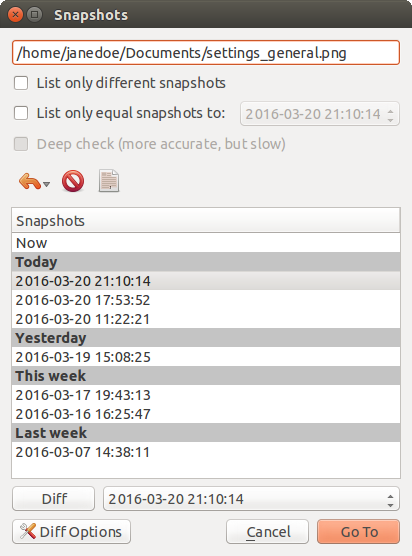
Task: Click the Snapshots column header
Action: point(206,221)
